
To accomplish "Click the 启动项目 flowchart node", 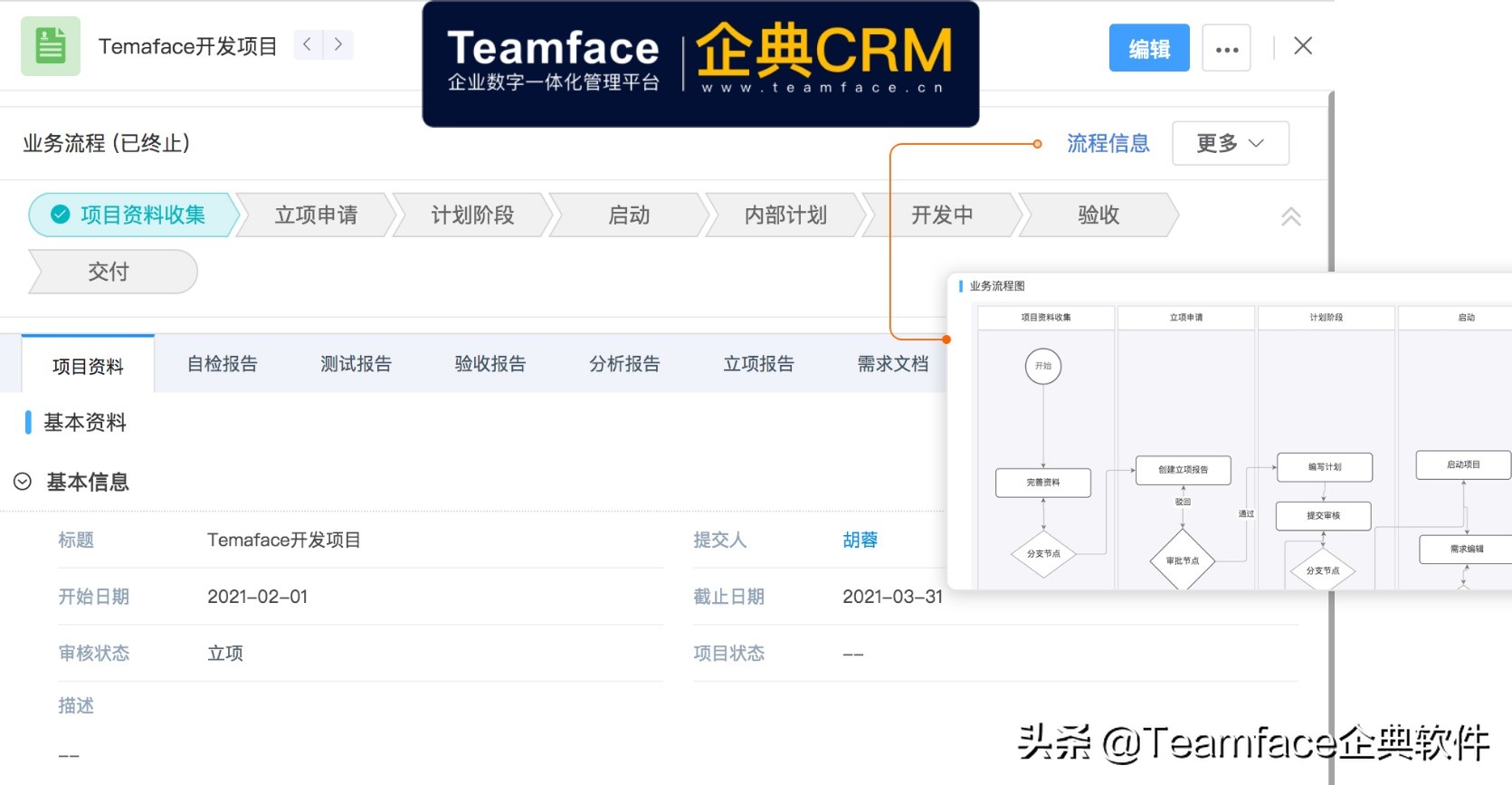I will click(x=1463, y=465).
